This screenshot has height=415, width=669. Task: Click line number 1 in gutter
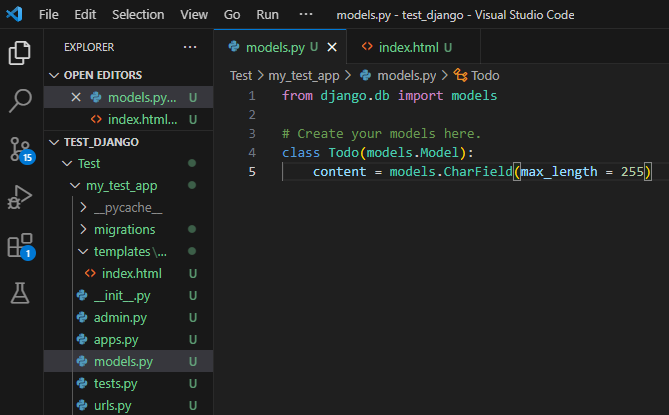tap(252, 96)
